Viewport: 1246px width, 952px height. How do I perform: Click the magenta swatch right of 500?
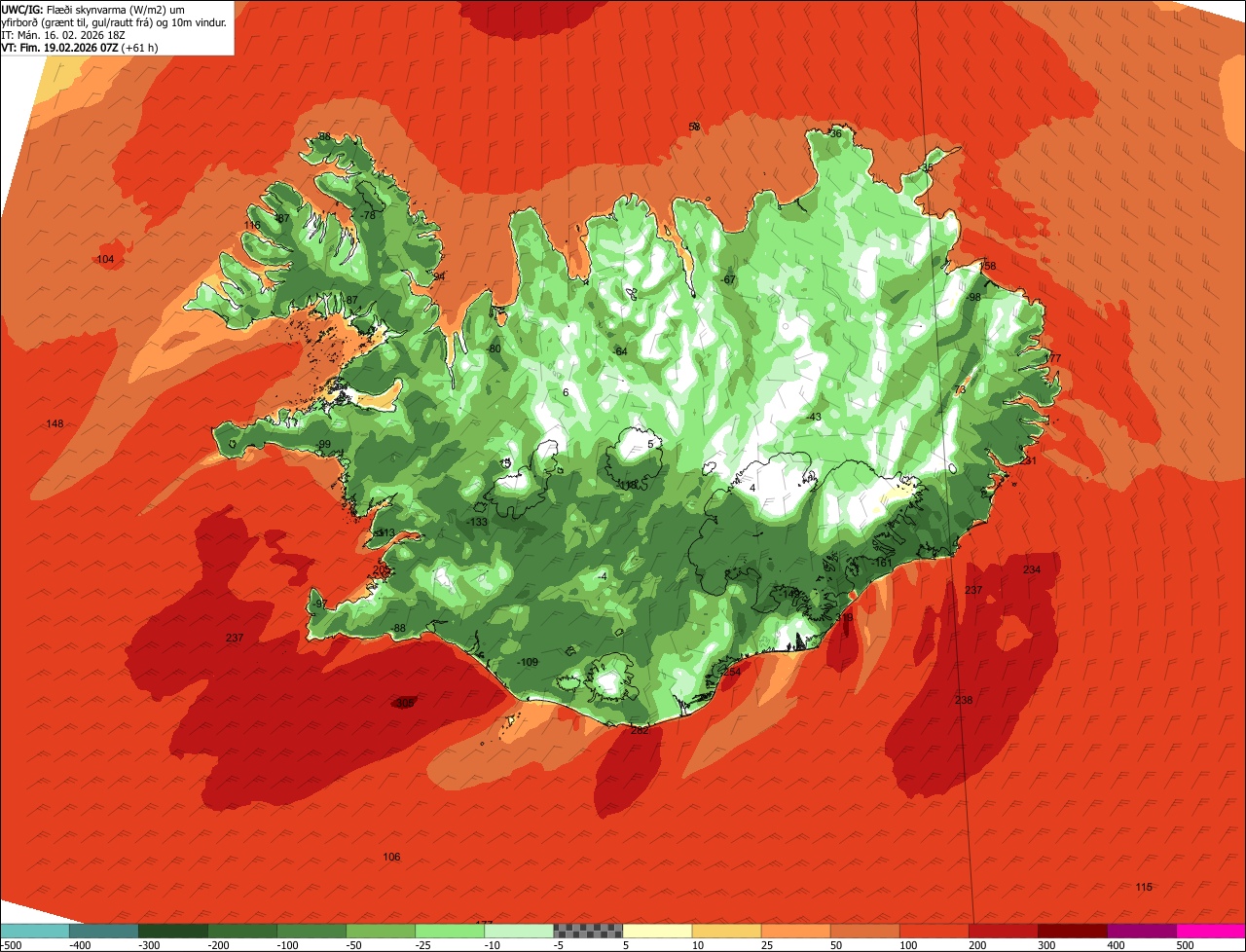pyautogui.click(x=1210, y=931)
